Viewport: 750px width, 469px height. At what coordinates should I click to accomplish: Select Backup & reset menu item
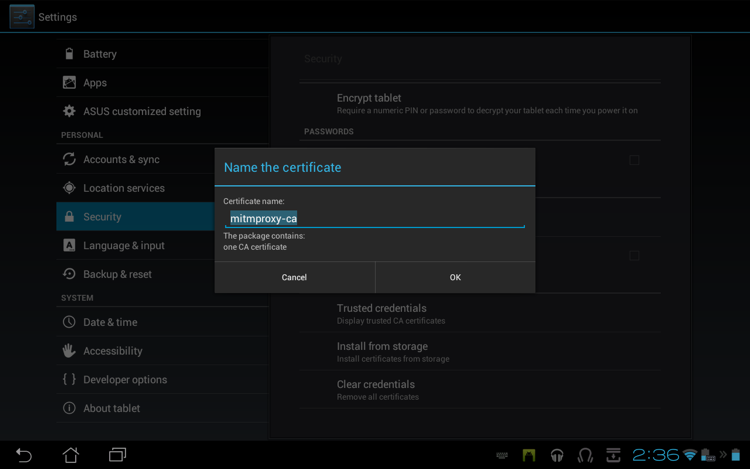point(117,274)
